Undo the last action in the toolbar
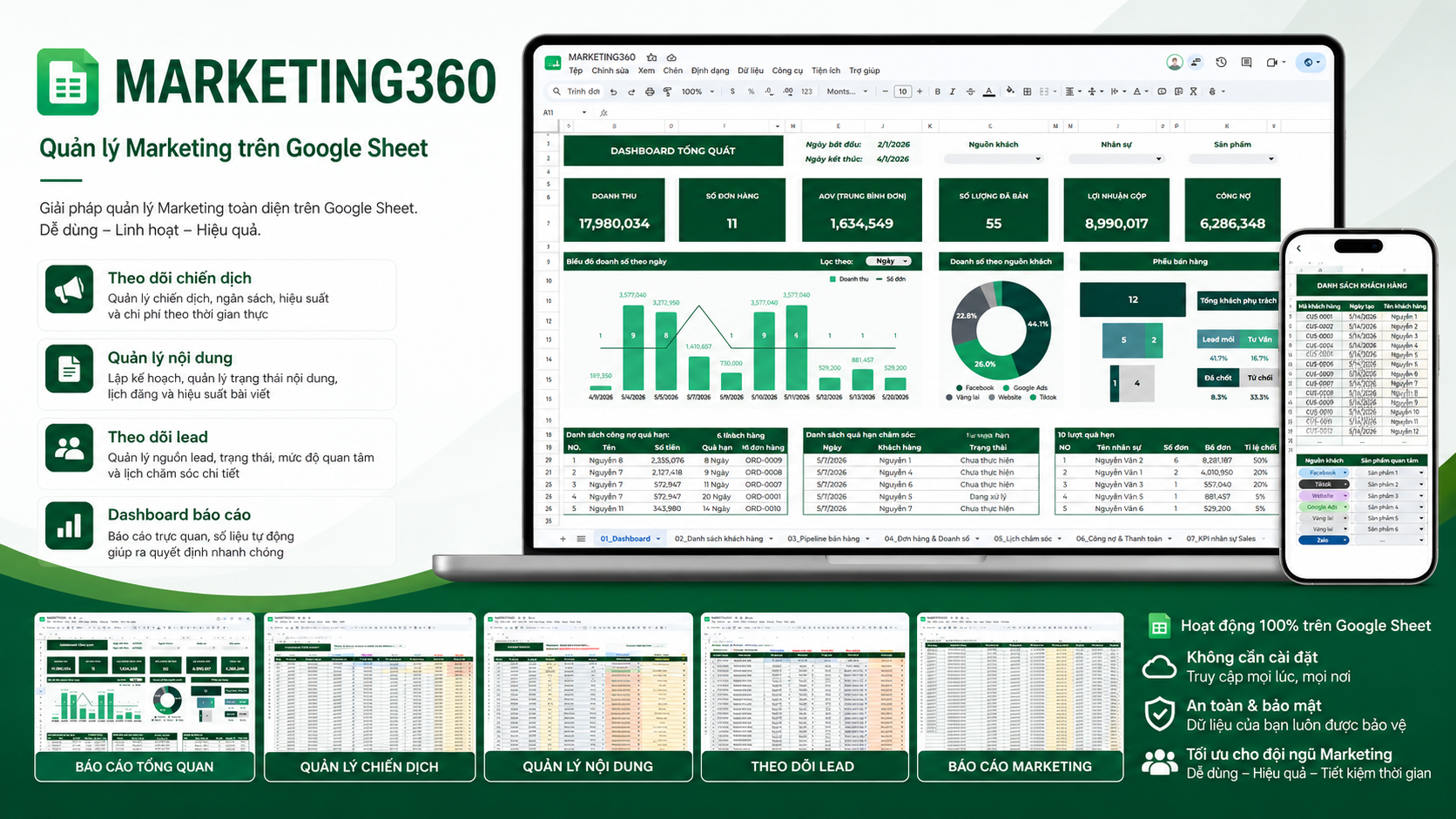Image resolution: width=1456 pixels, height=819 pixels. click(x=614, y=91)
